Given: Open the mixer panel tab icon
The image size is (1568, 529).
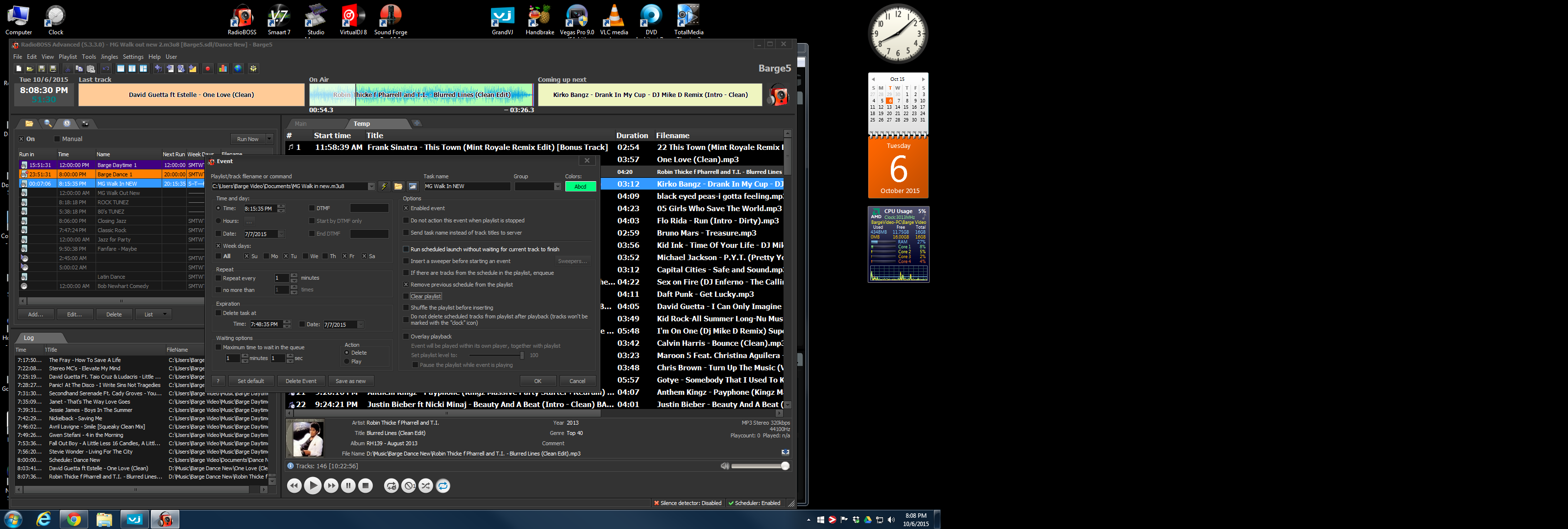Looking at the screenshot, I should pyautogui.click(x=85, y=123).
